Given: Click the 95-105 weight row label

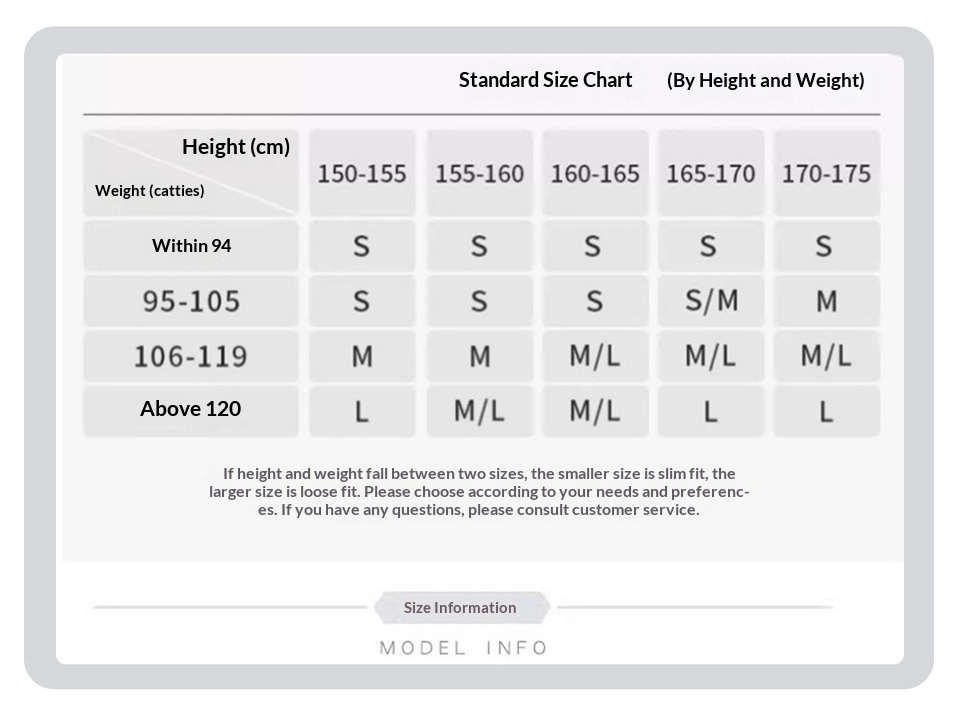Looking at the screenshot, I should click(191, 301).
